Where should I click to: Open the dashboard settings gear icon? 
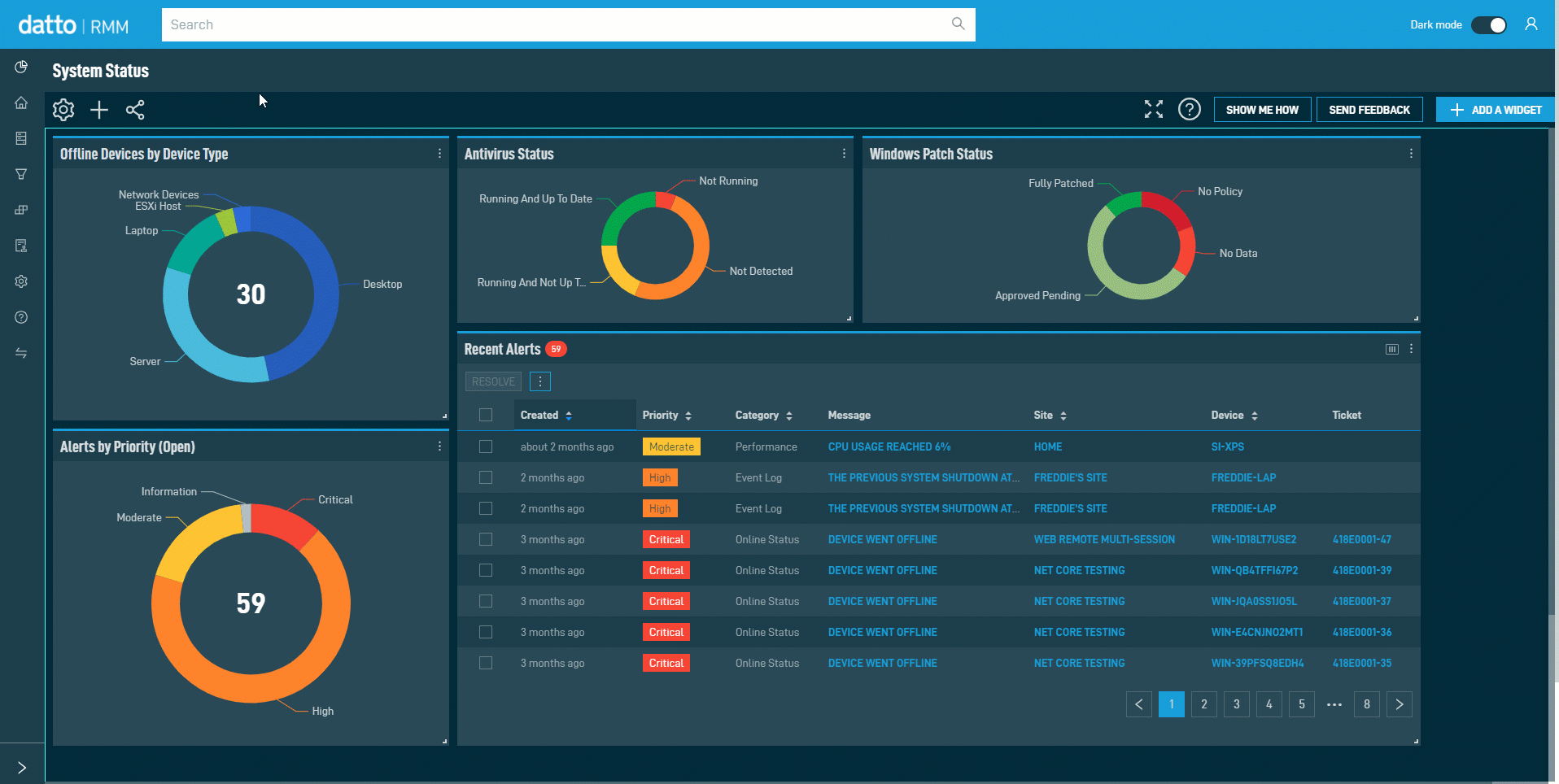(x=63, y=110)
